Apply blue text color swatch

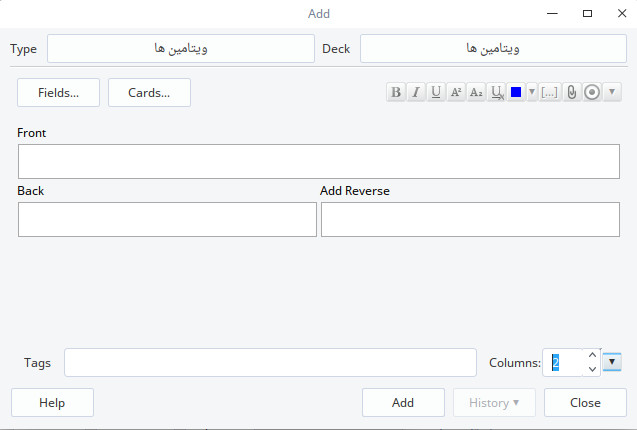(516, 92)
